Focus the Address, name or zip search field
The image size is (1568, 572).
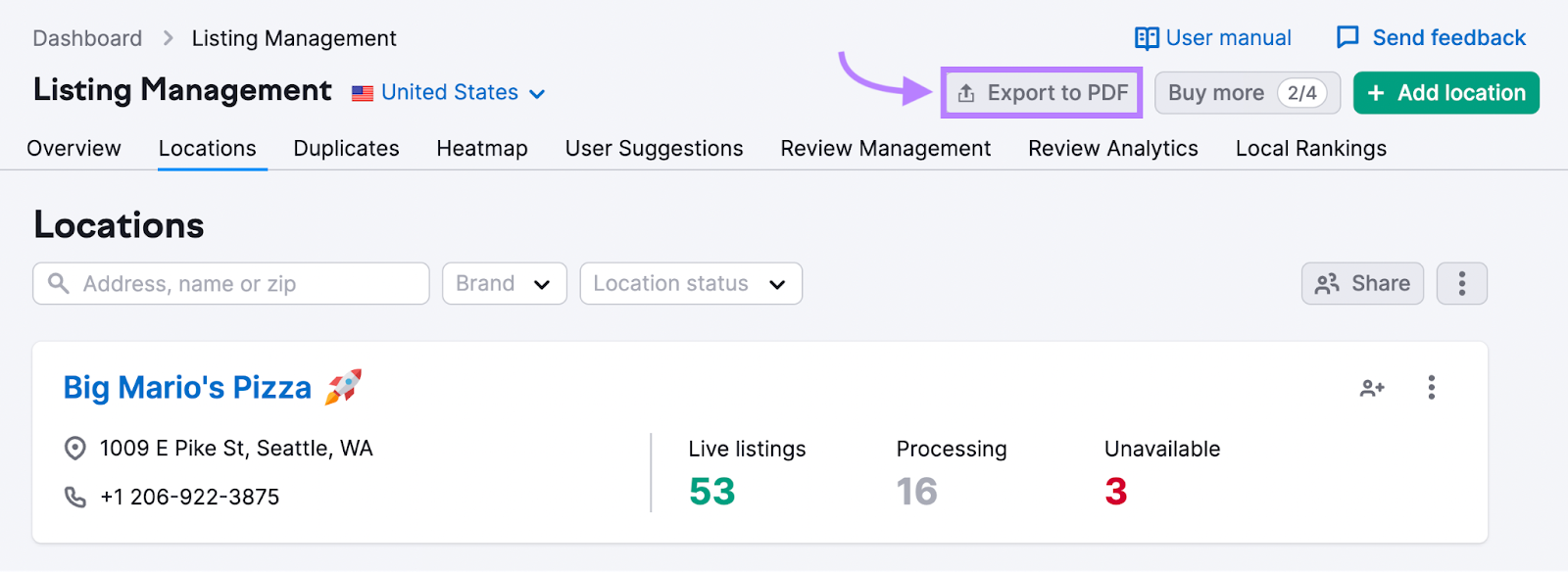[x=245, y=284]
